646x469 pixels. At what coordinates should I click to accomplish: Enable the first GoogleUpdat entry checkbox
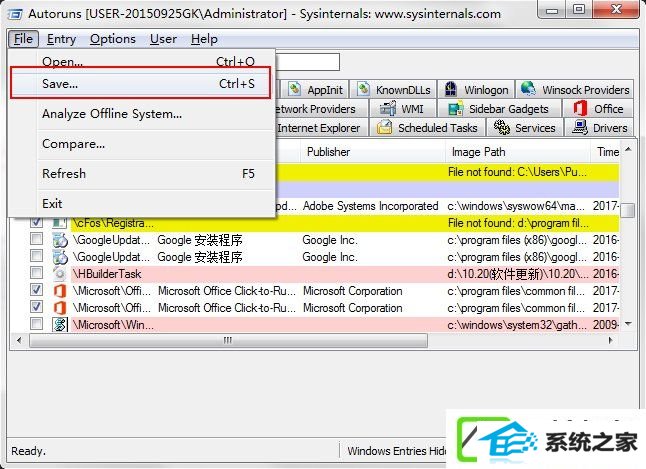tap(36, 239)
